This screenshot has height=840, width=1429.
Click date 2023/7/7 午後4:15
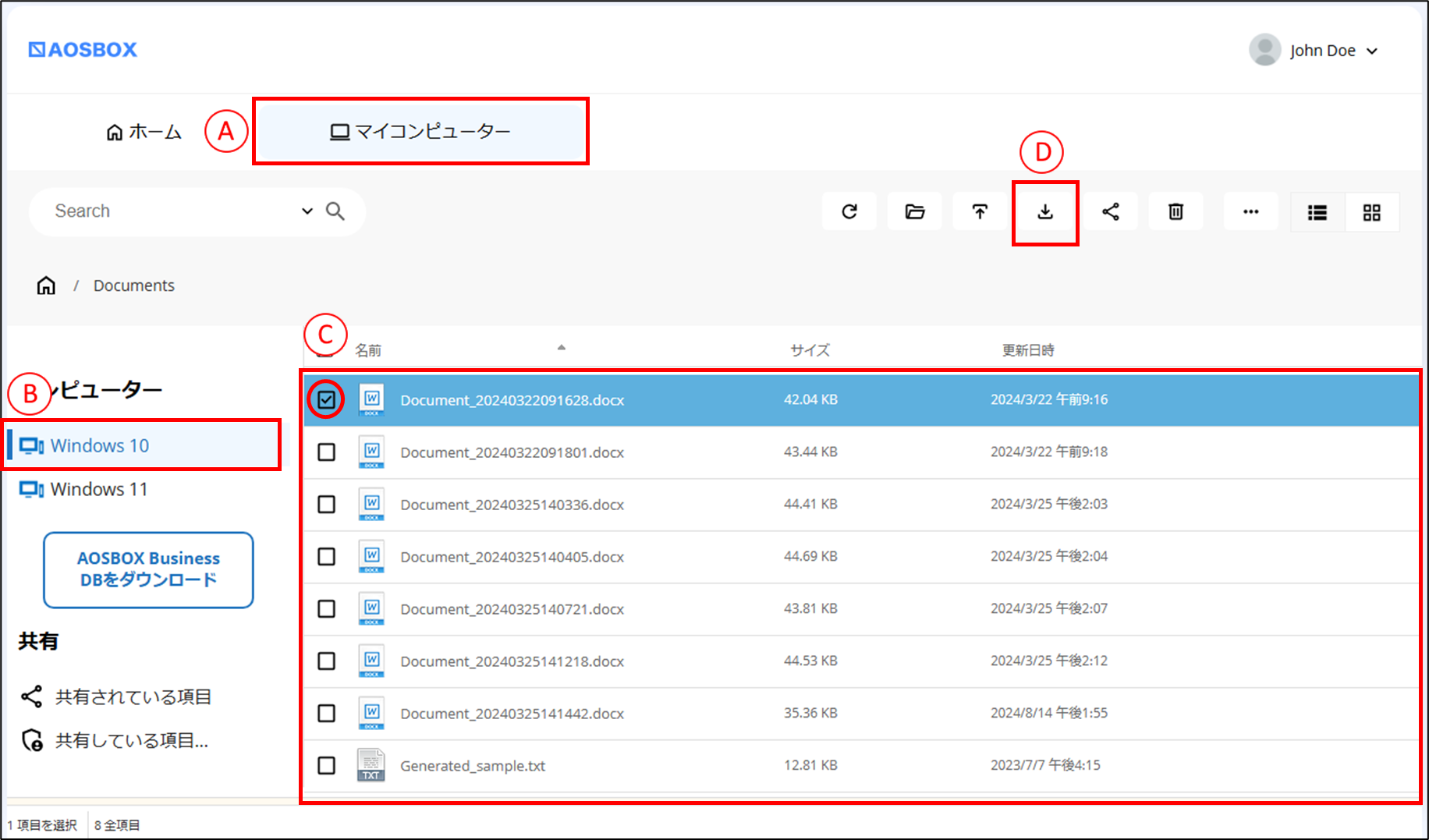click(1045, 765)
